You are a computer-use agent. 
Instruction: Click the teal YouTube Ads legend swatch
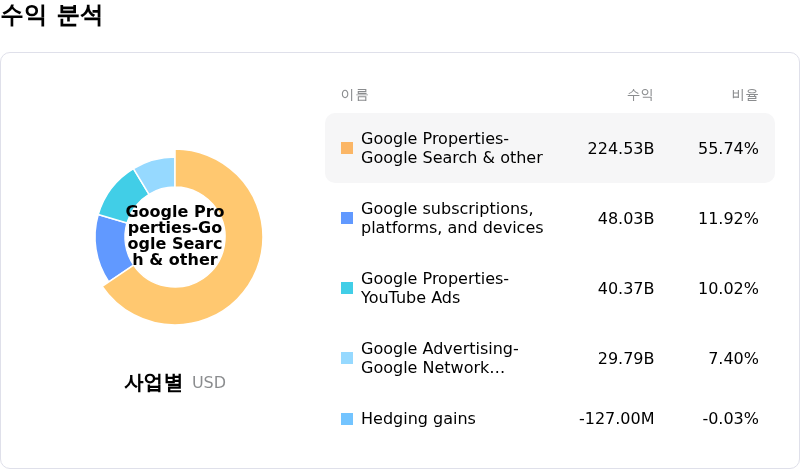point(347,288)
